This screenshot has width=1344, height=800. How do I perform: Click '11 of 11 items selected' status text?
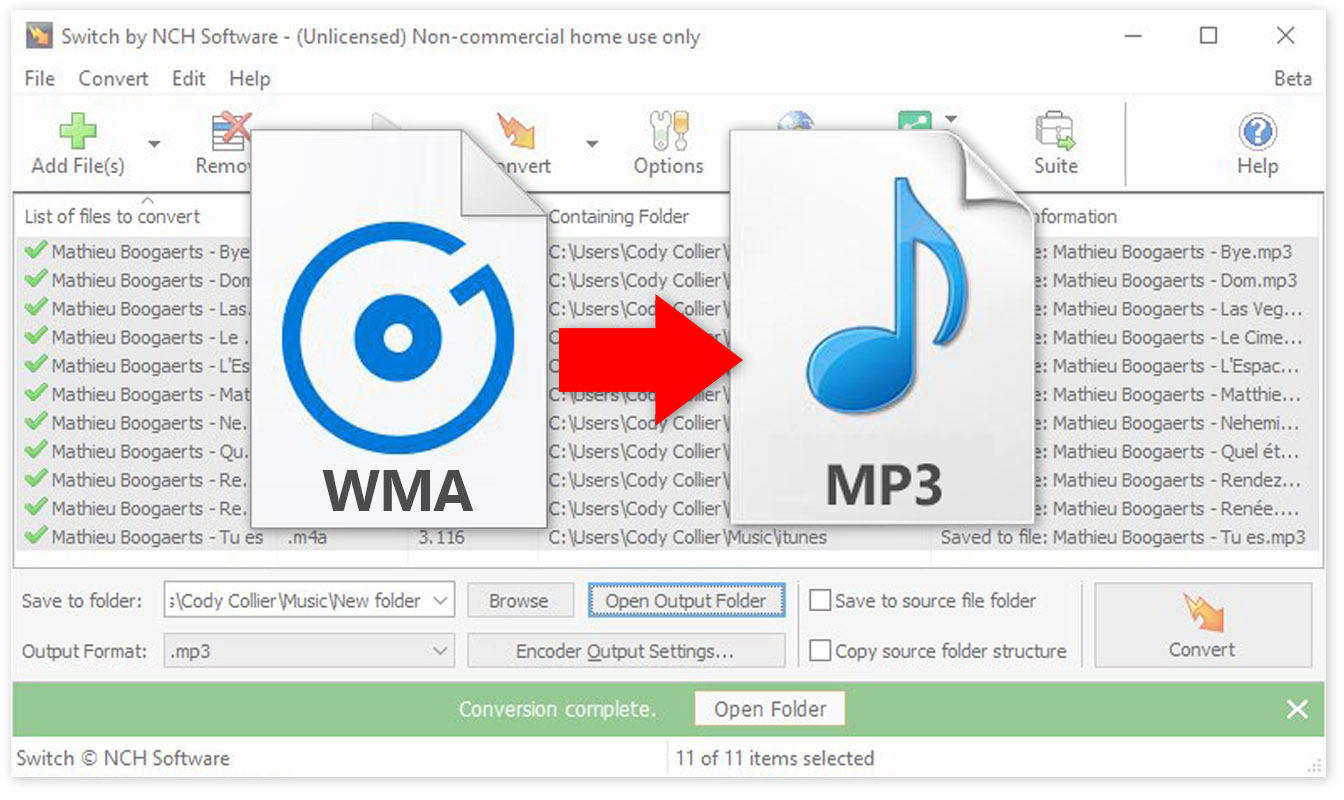click(774, 758)
